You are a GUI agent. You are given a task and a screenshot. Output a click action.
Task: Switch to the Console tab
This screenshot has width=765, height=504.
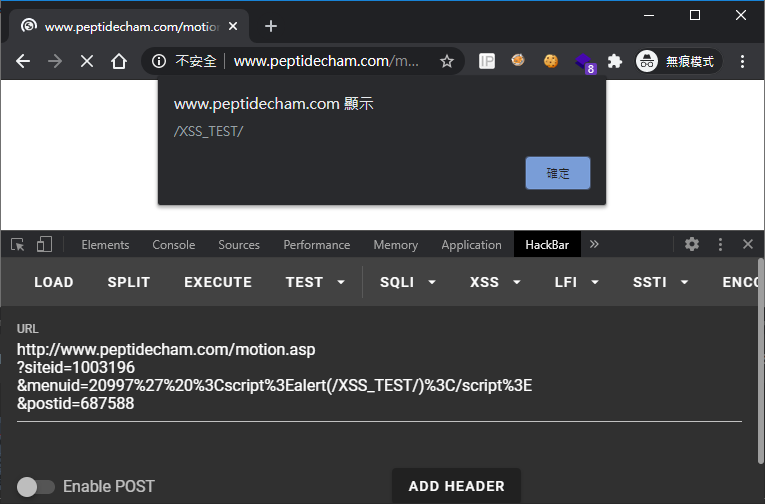174,244
